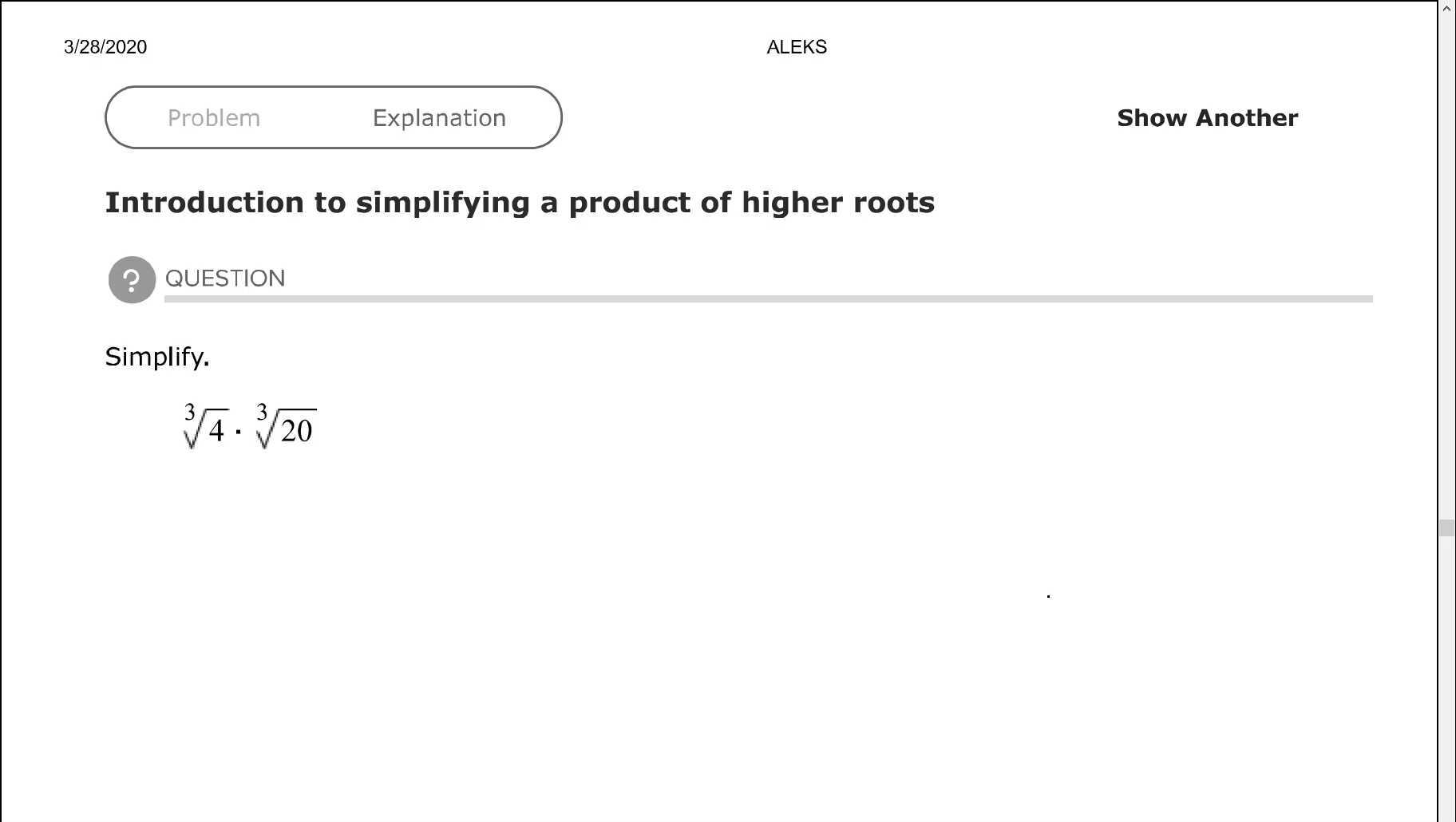Image resolution: width=1456 pixels, height=822 pixels.
Task: Switch to the Problem tab
Action: (214, 117)
